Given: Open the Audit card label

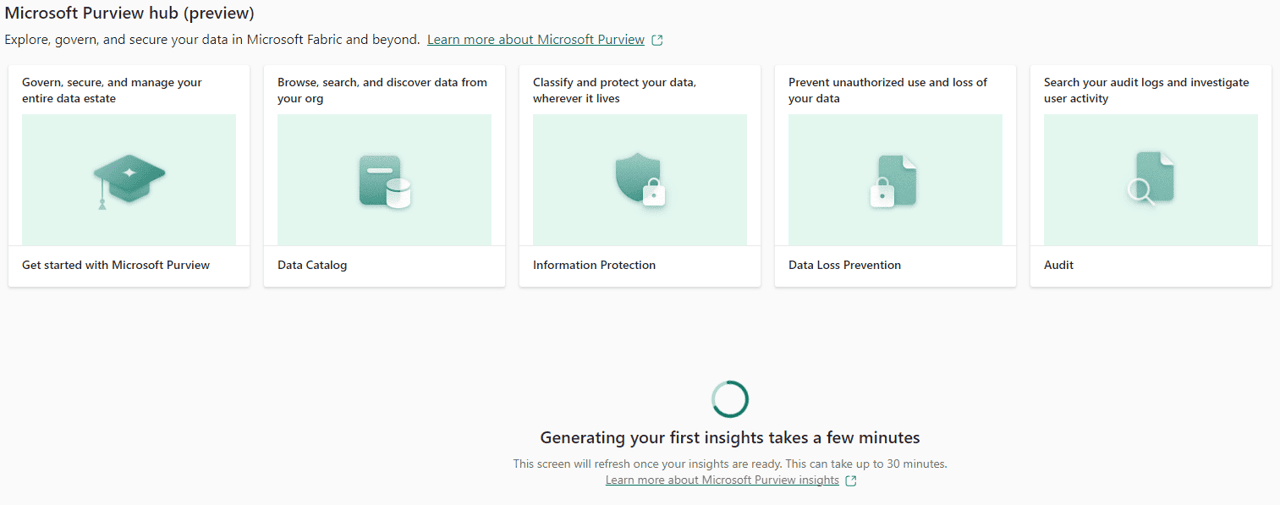Looking at the screenshot, I should tap(1058, 265).
